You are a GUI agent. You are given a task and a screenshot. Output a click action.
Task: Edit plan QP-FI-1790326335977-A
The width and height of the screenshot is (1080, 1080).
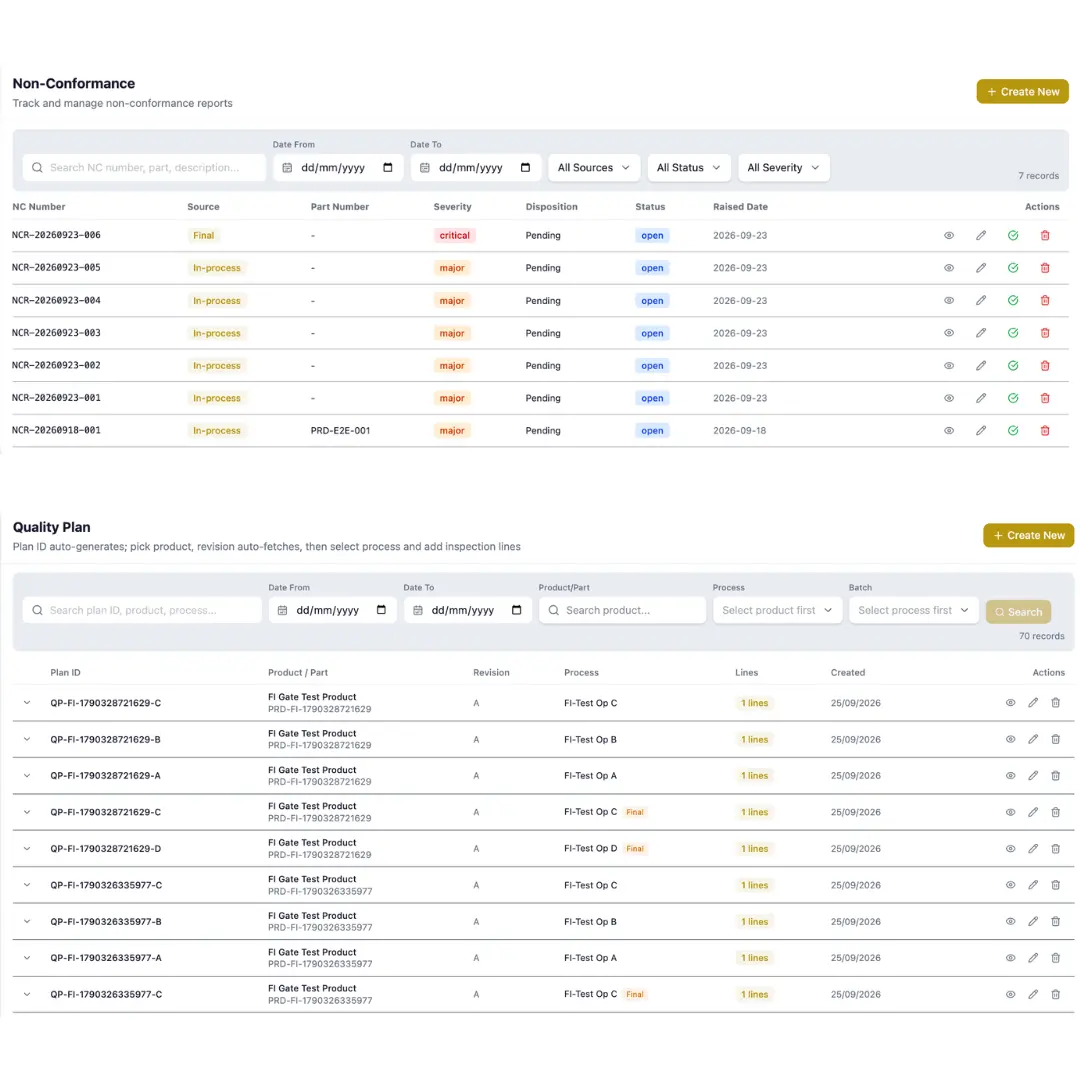[1032, 958]
